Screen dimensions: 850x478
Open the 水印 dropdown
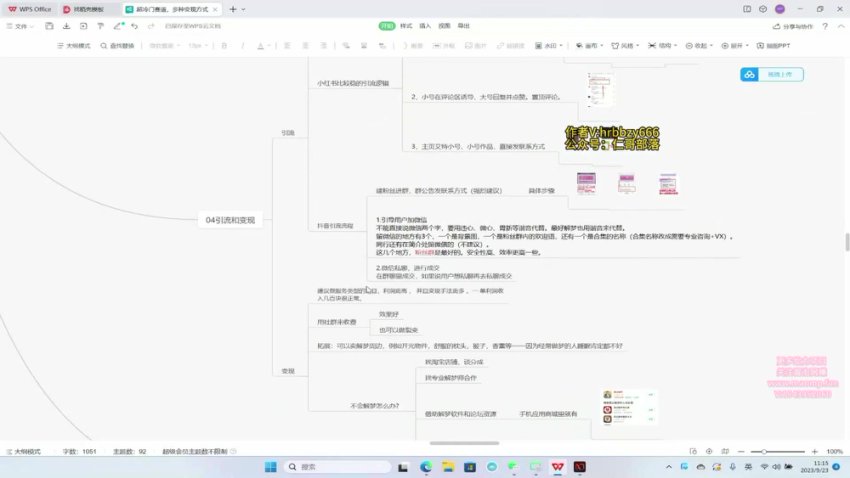550,46
